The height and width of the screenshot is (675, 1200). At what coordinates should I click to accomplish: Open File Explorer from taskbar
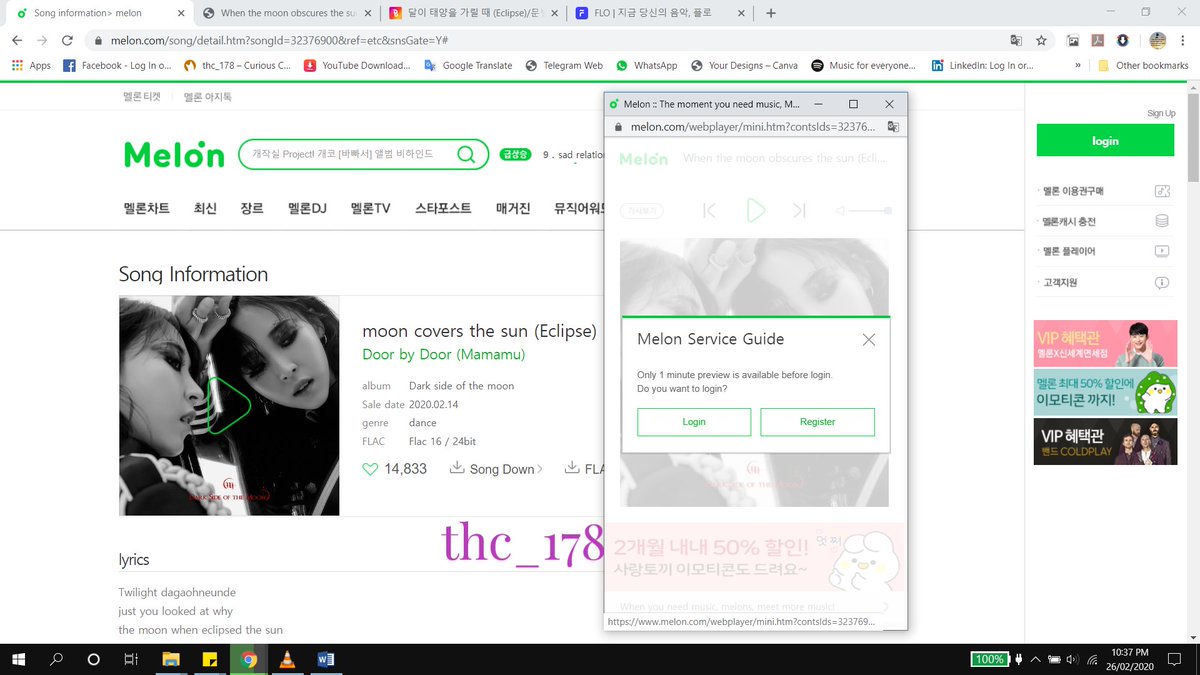(x=171, y=659)
